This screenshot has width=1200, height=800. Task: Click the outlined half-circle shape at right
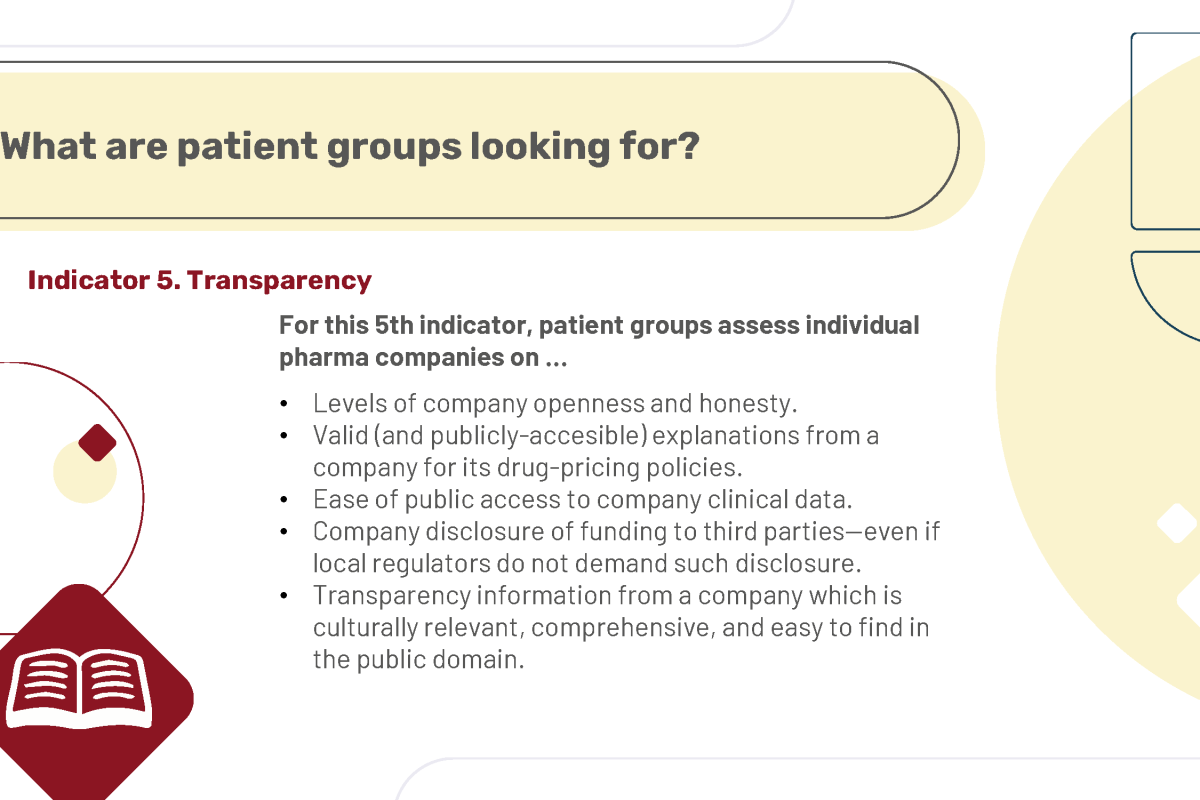(1166, 296)
